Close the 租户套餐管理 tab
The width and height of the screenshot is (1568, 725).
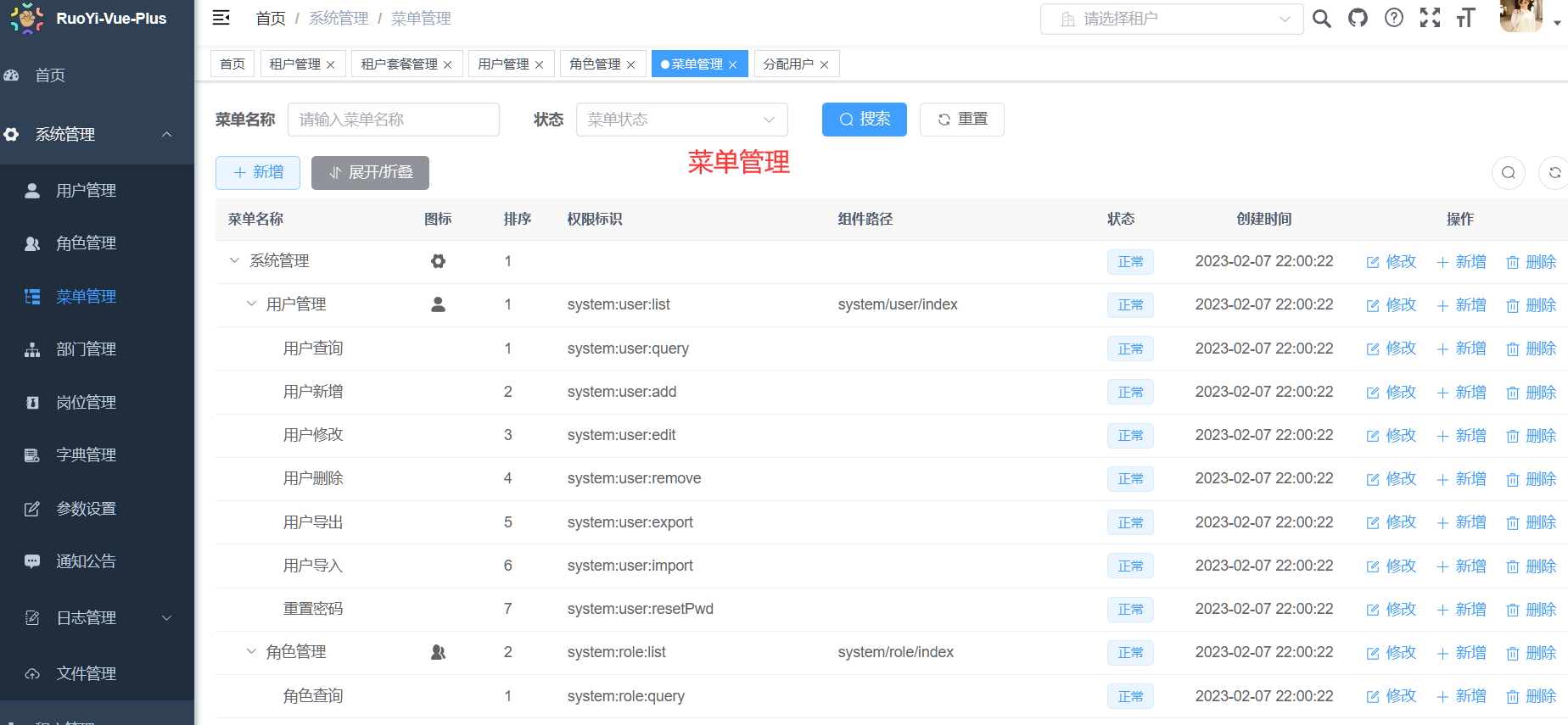(x=448, y=64)
